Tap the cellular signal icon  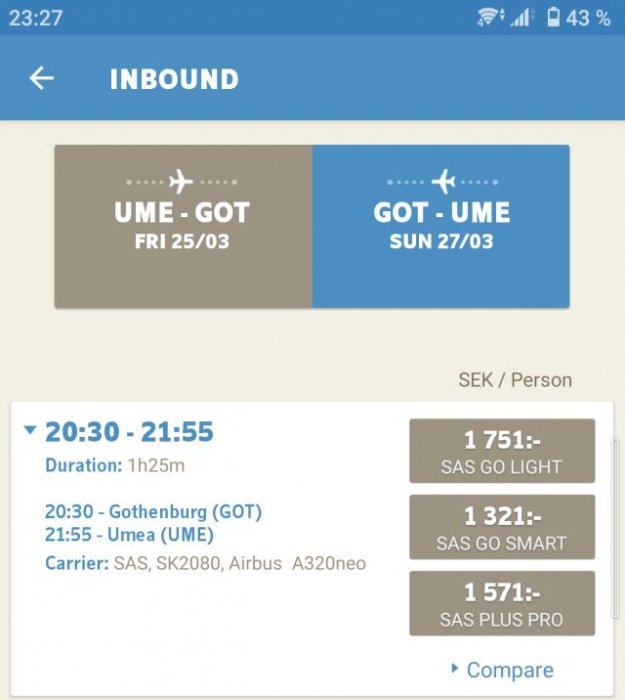pos(522,17)
